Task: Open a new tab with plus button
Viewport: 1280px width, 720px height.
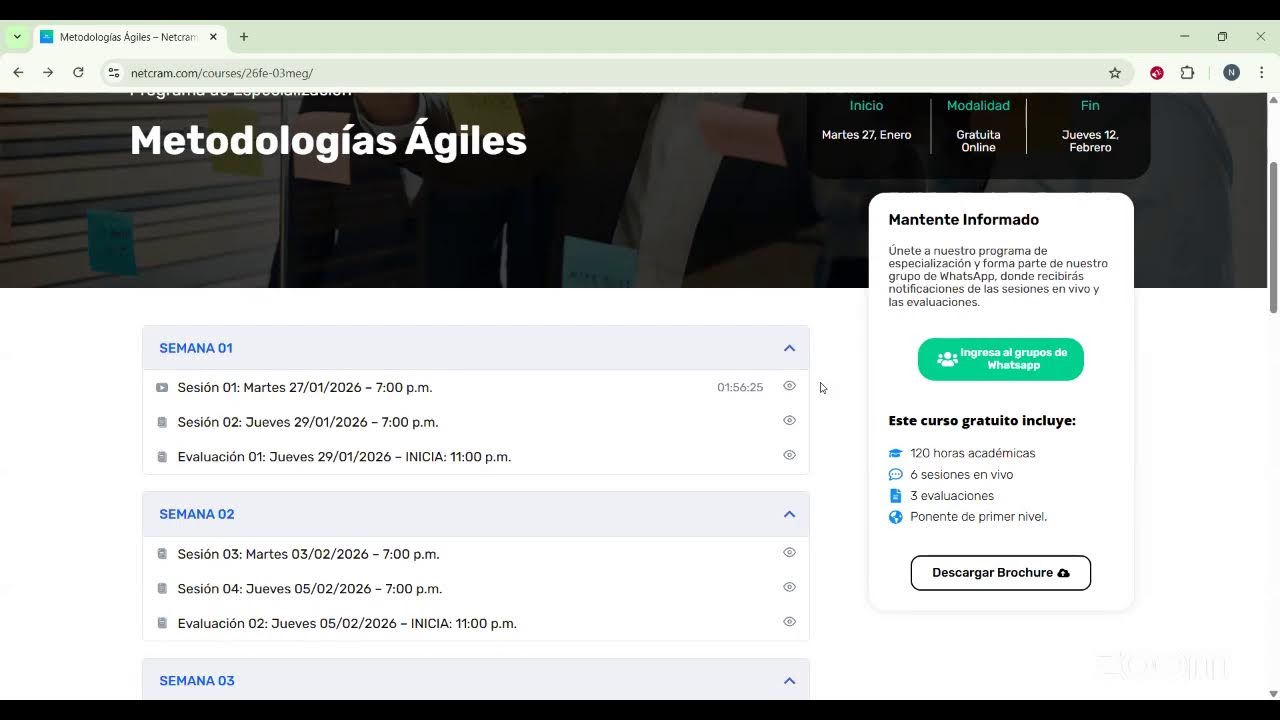Action: pos(244,37)
